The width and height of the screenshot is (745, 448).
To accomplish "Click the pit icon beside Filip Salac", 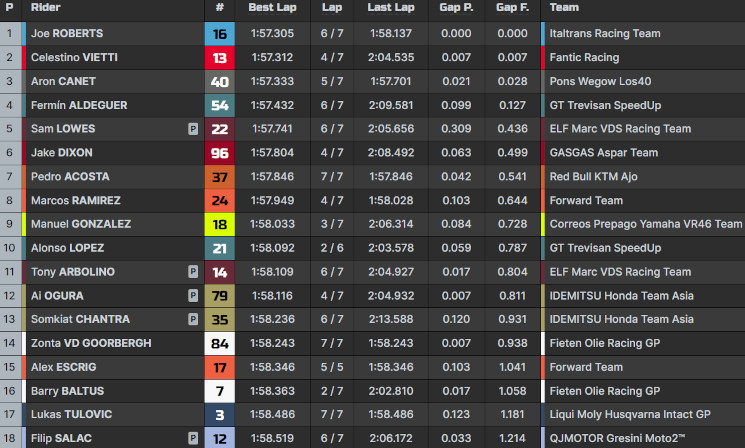I will [x=192, y=438].
